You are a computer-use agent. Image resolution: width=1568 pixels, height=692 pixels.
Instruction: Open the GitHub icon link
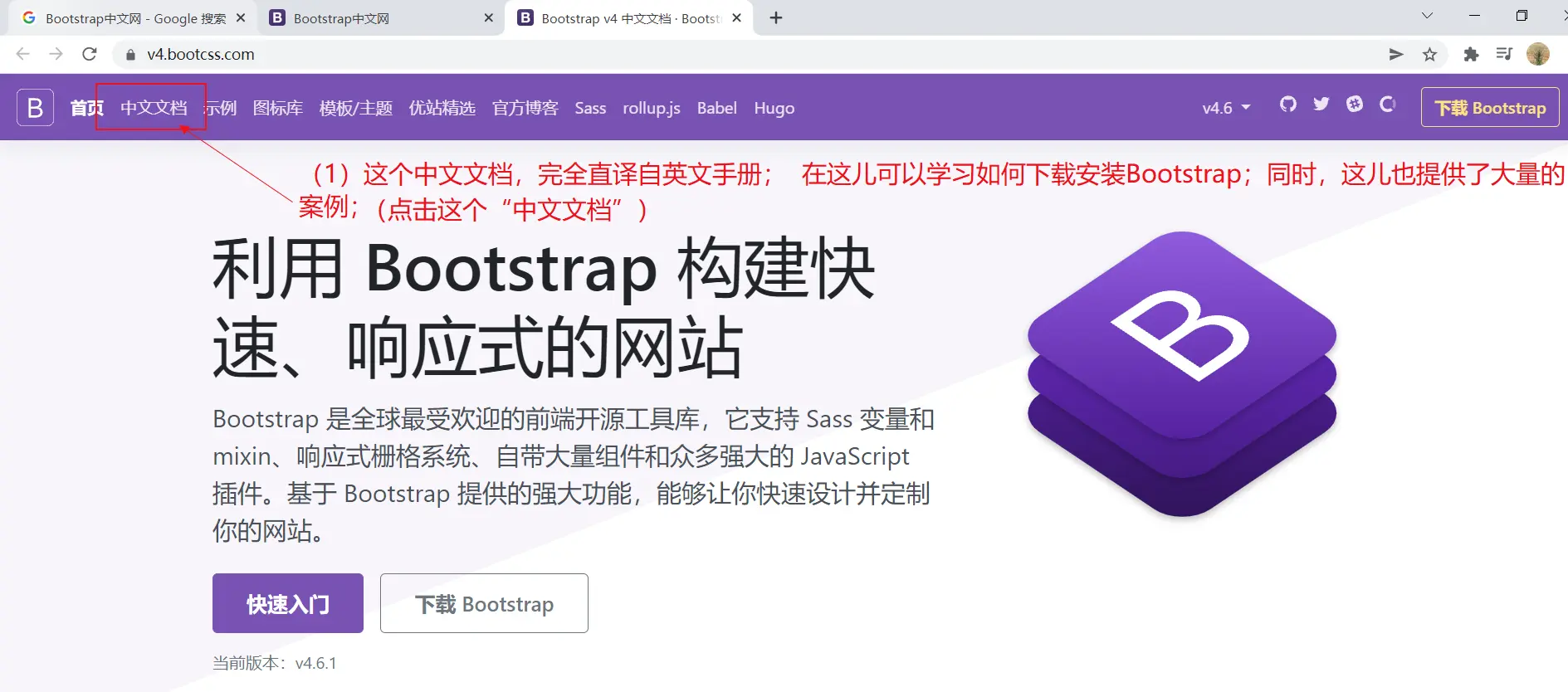tap(1288, 104)
